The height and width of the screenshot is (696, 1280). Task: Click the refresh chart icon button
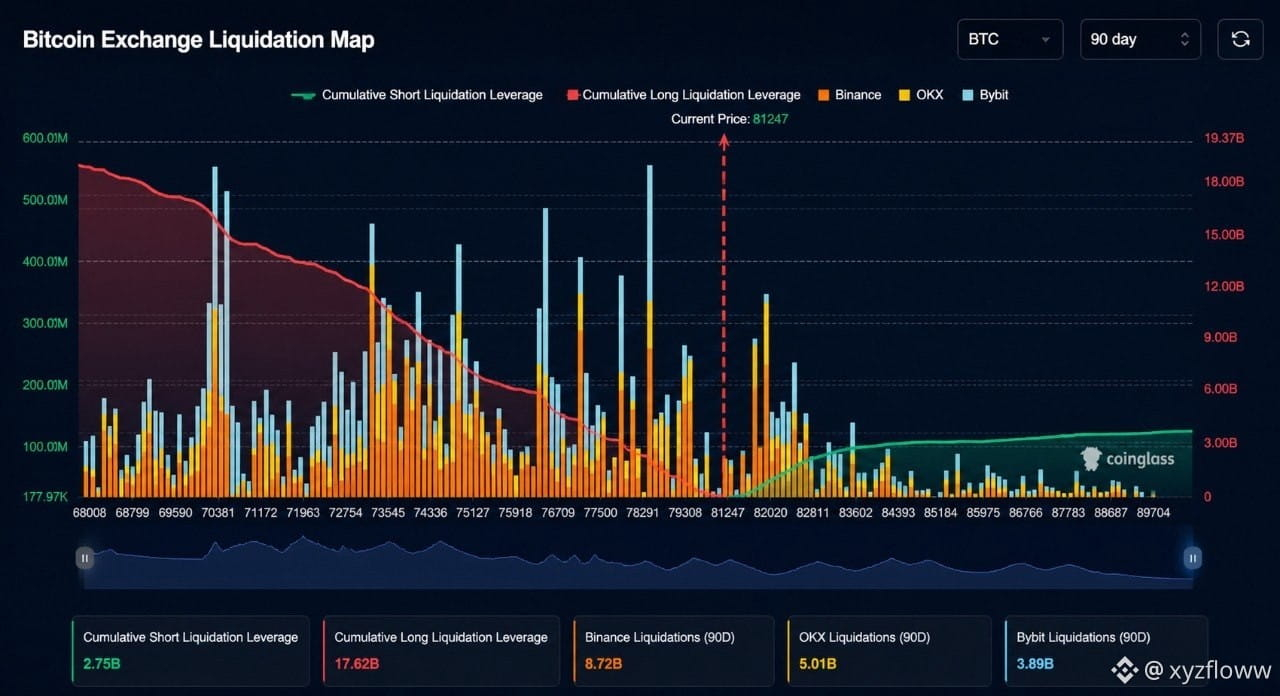click(x=1240, y=39)
